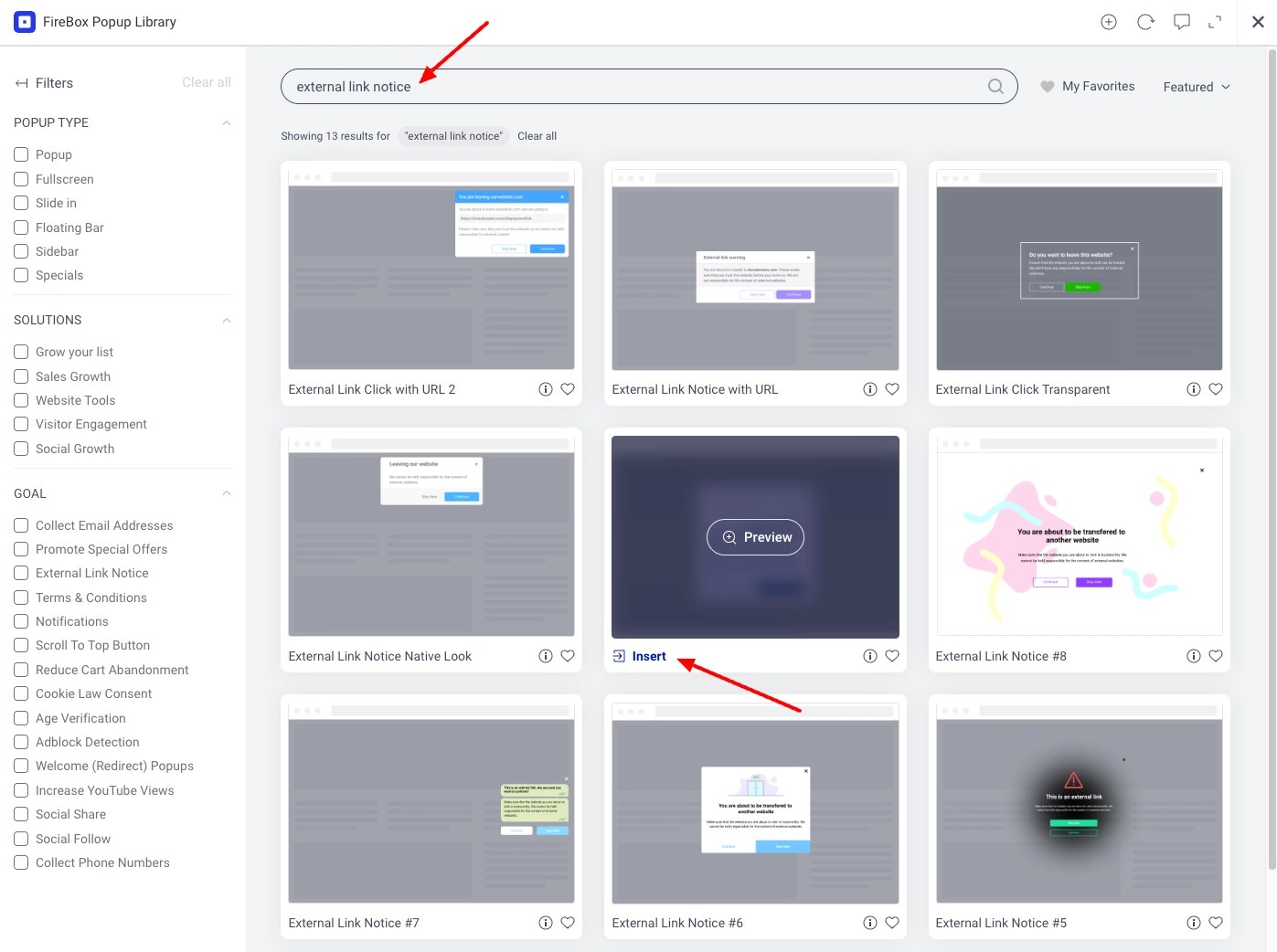
Task: Collapse the POPUP TYPE section
Action: pos(226,122)
